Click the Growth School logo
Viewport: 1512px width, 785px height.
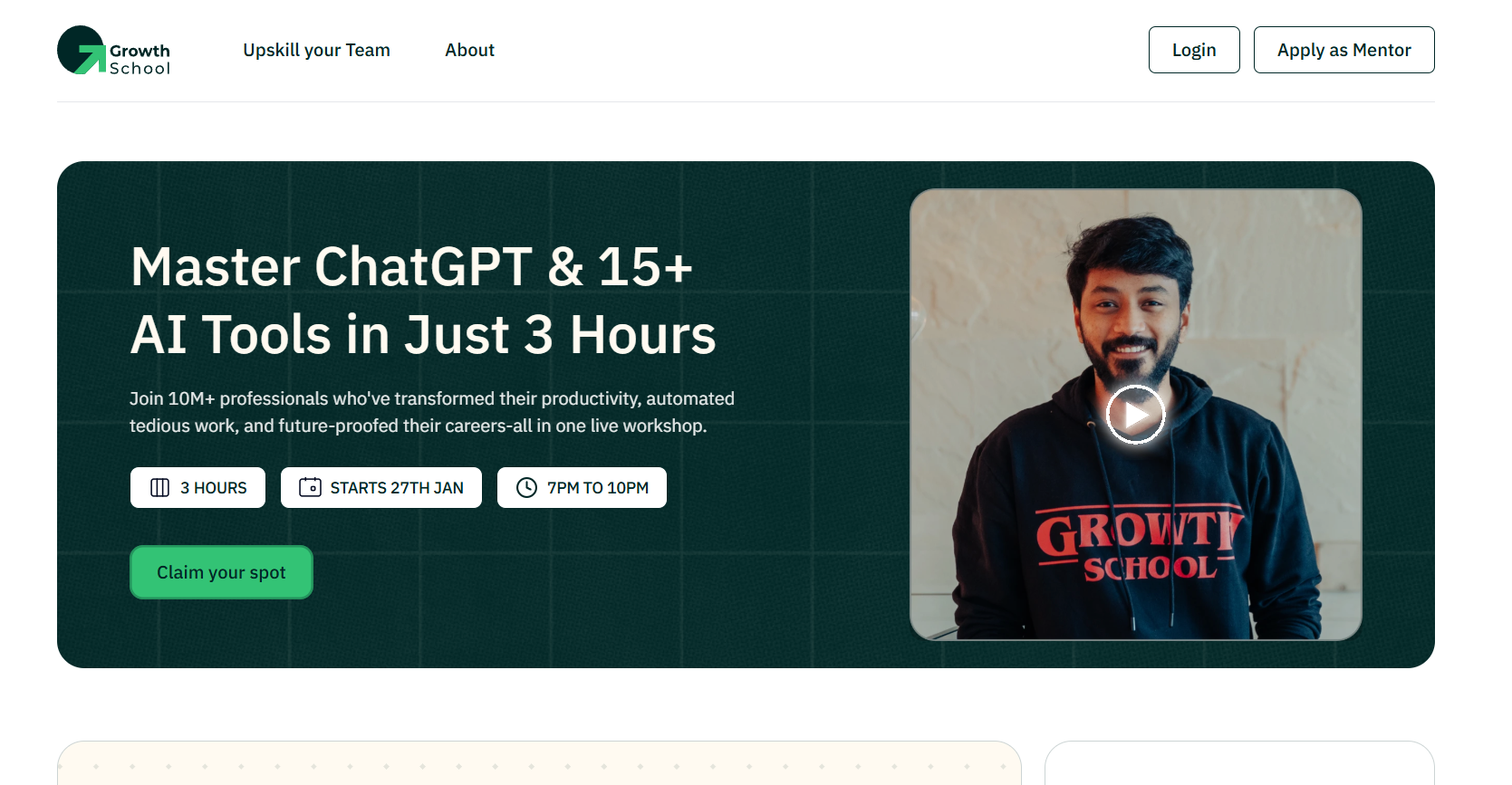coord(114,51)
